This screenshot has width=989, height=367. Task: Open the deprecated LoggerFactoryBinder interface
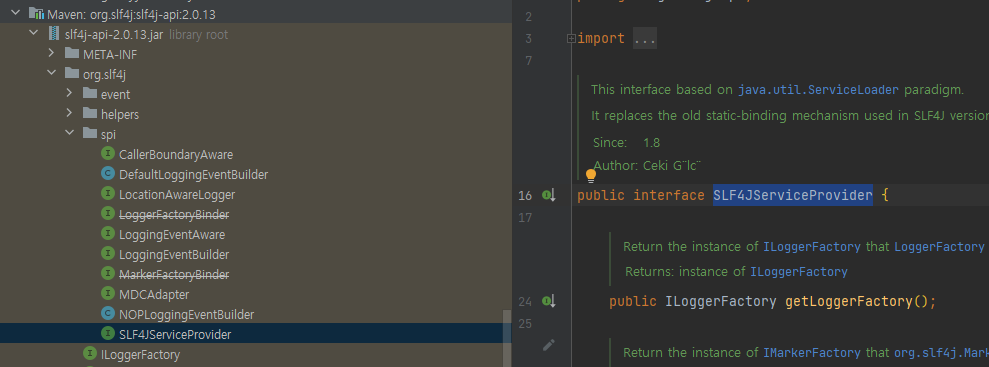pyautogui.click(x=173, y=215)
